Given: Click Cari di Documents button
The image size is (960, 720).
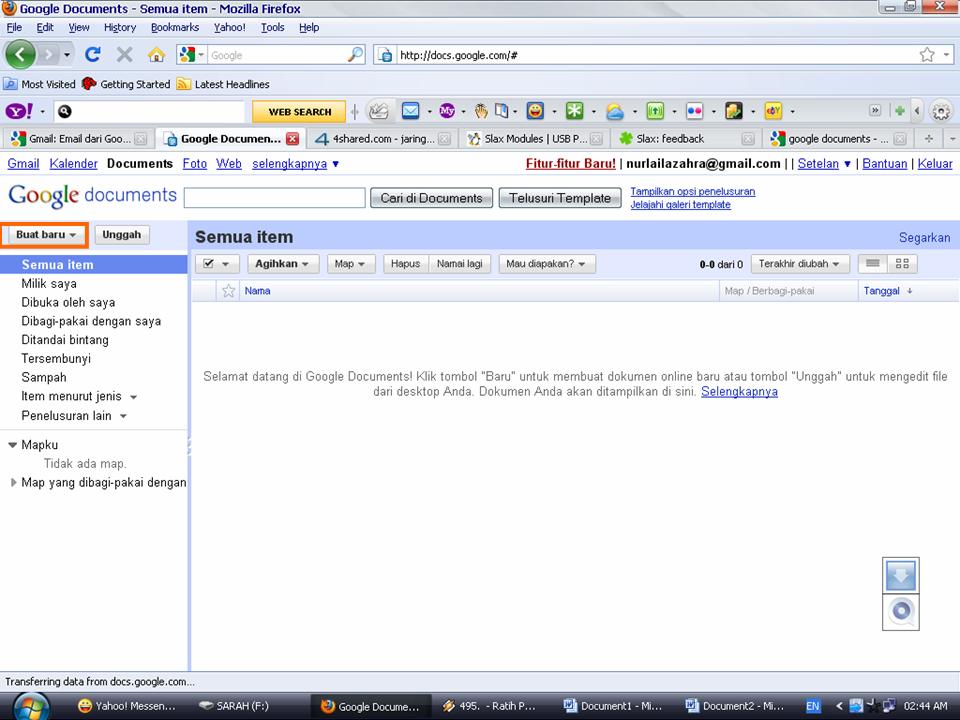Looking at the screenshot, I should pyautogui.click(x=431, y=198).
